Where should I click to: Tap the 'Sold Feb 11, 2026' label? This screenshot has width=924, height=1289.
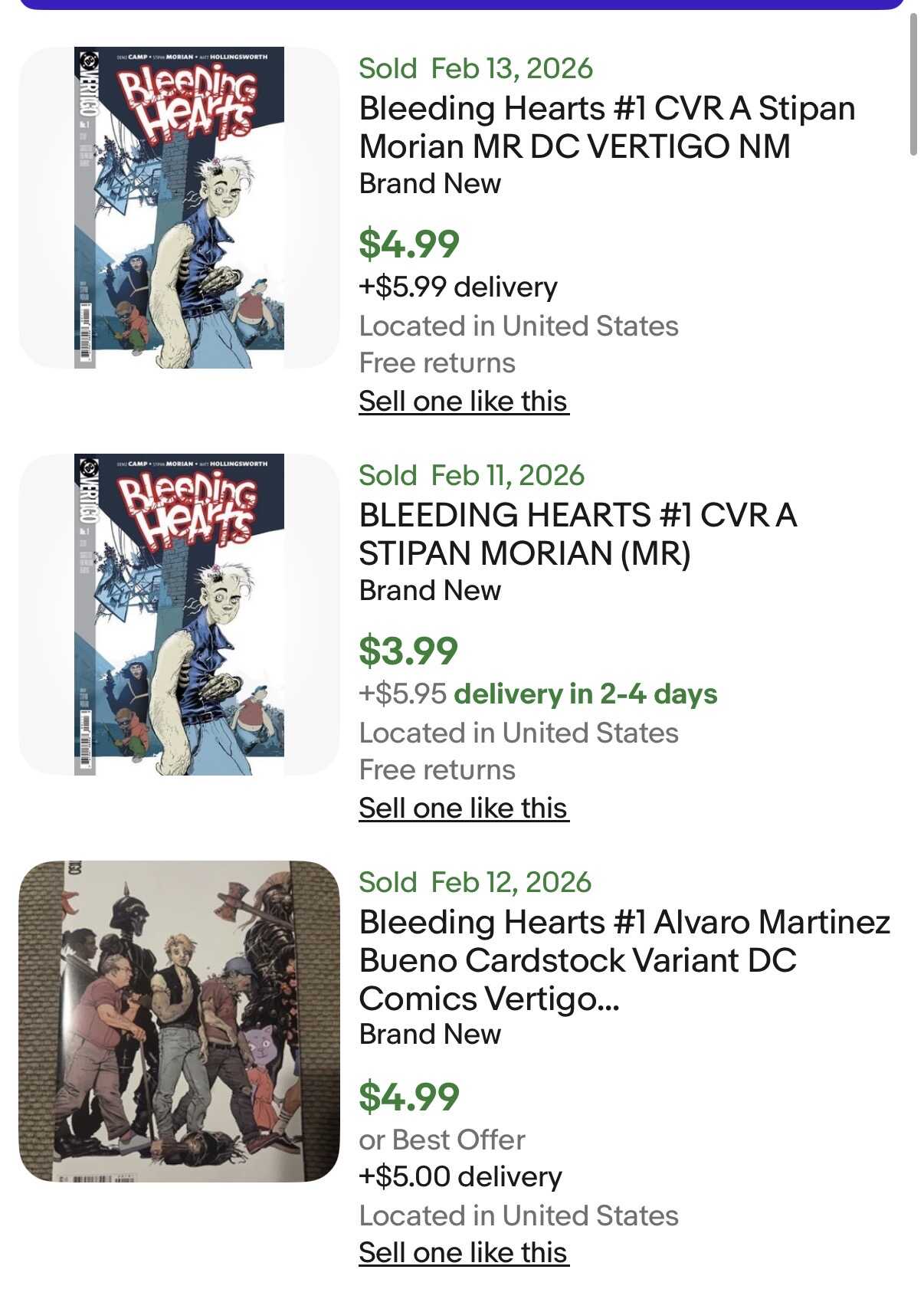tap(471, 475)
